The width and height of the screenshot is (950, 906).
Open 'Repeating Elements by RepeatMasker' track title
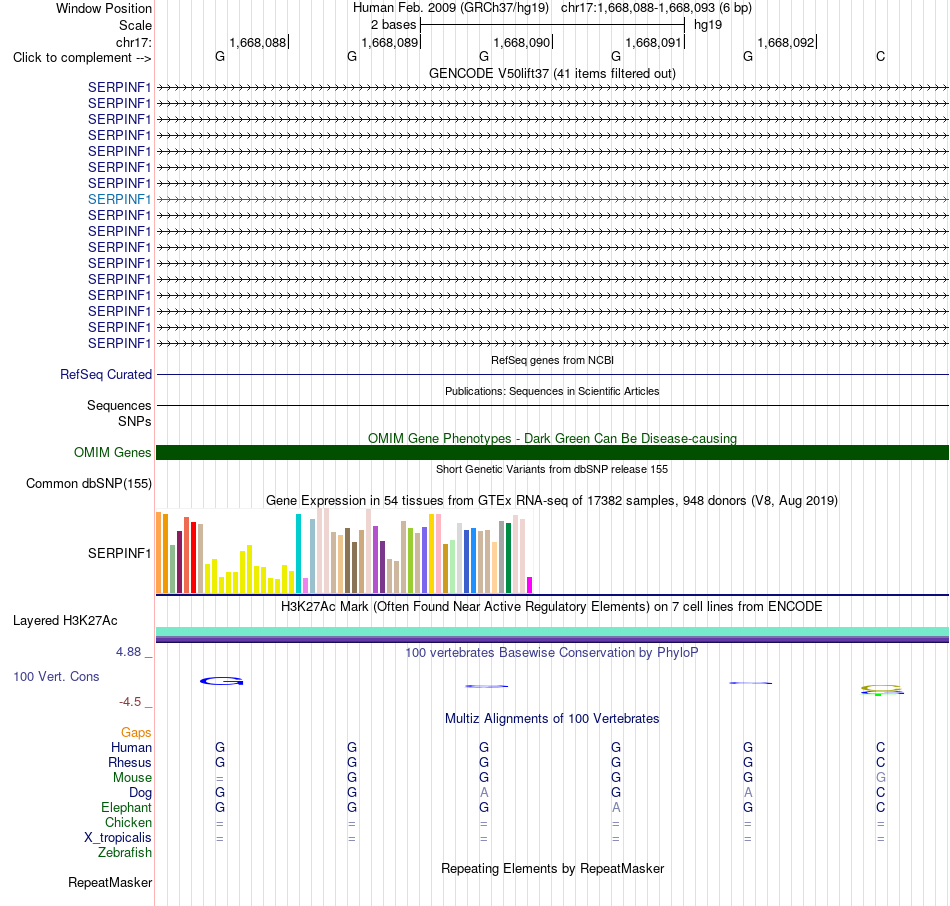point(552,868)
